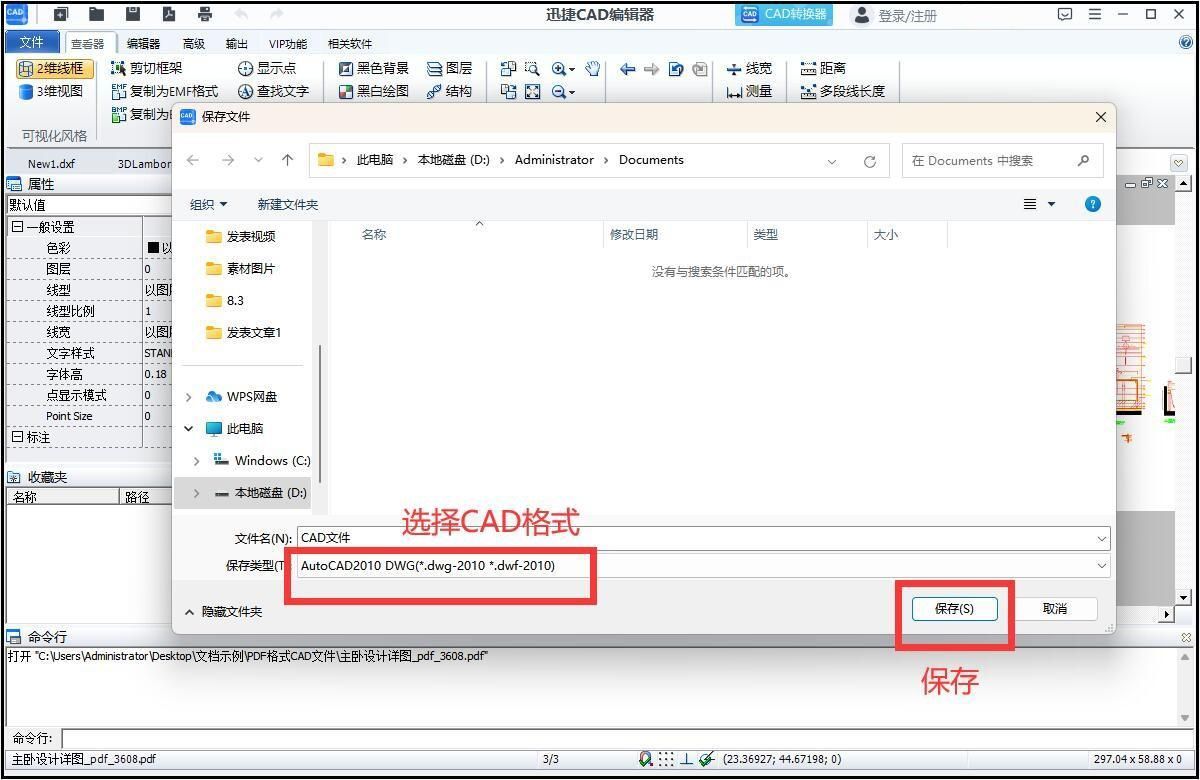Click the 保存(S) button
This screenshot has height=780, width=1200.
954,608
